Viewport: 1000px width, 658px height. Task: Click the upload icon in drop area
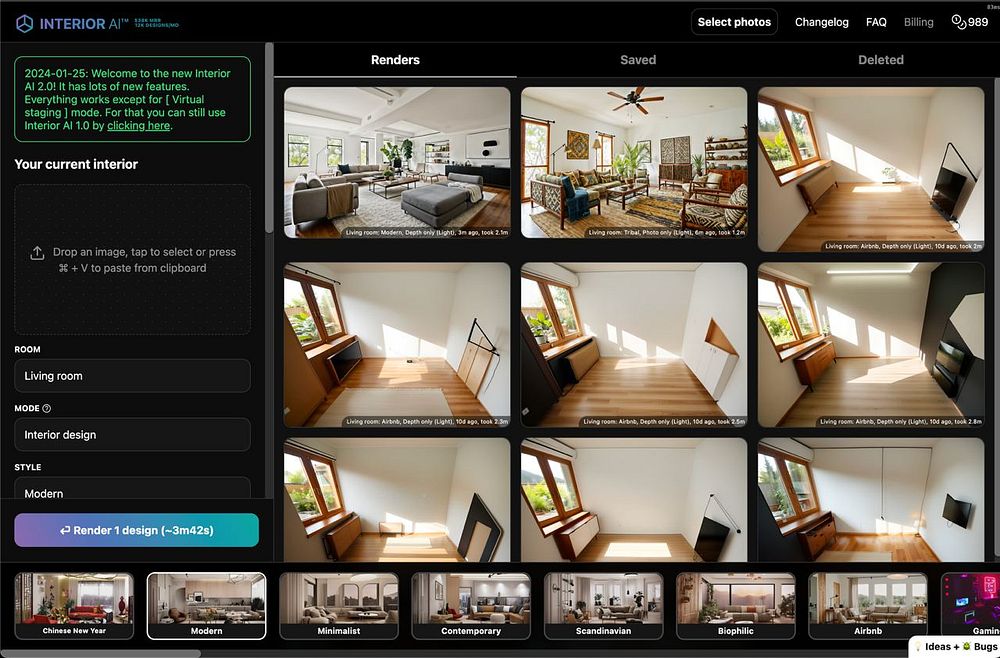click(x=37, y=253)
